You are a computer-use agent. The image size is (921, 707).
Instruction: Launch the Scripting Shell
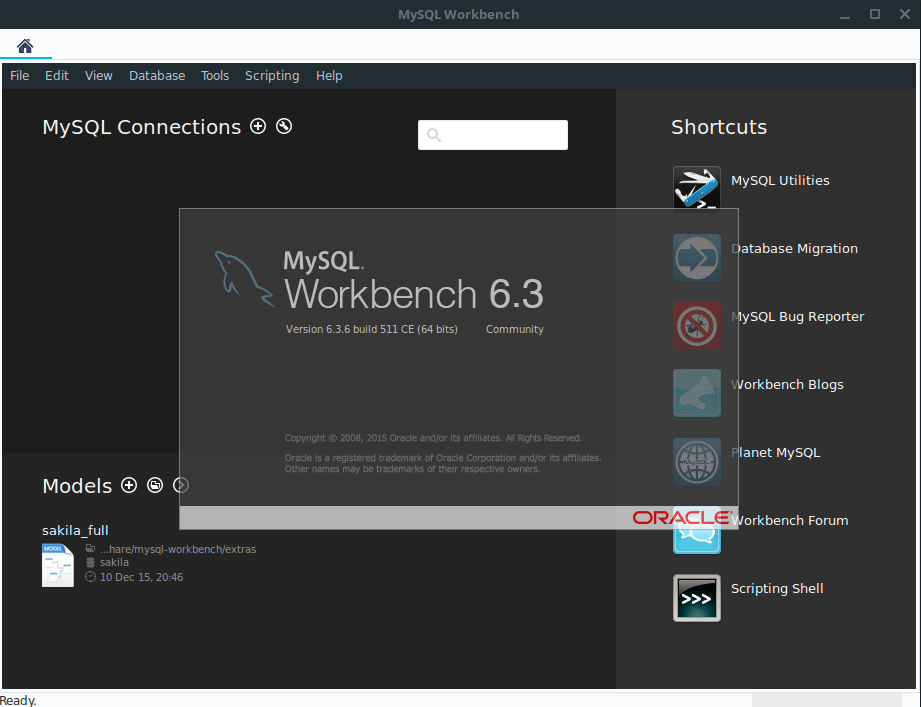click(x=696, y=597)
